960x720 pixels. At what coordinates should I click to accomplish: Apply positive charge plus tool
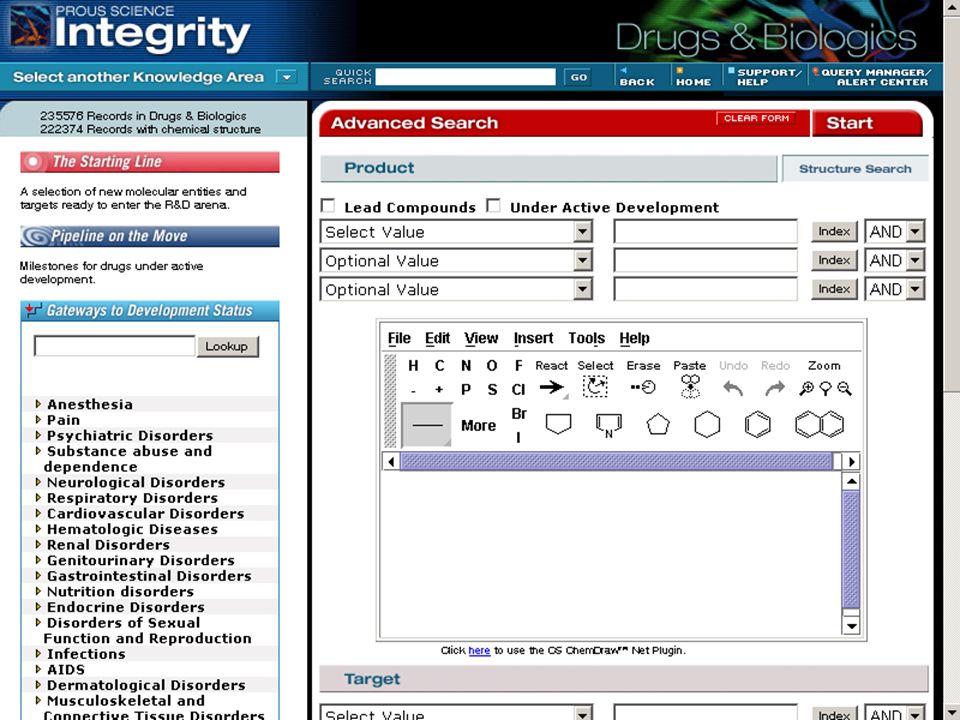(x=439, y=389)
